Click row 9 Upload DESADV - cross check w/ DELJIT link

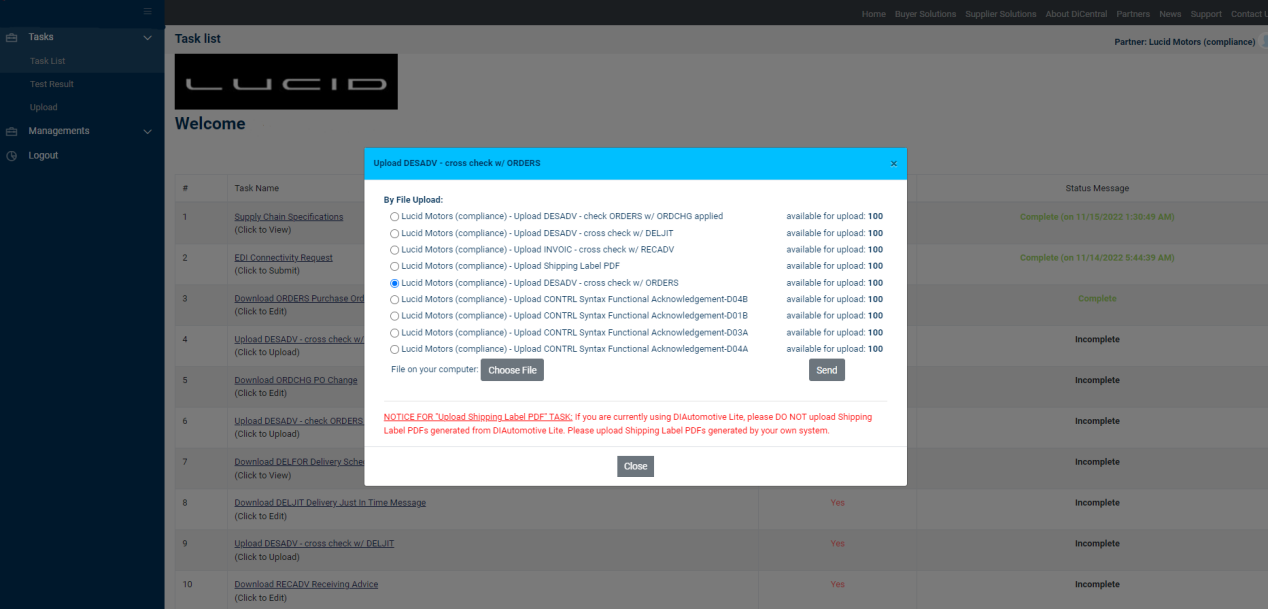[x=314, y=544]
